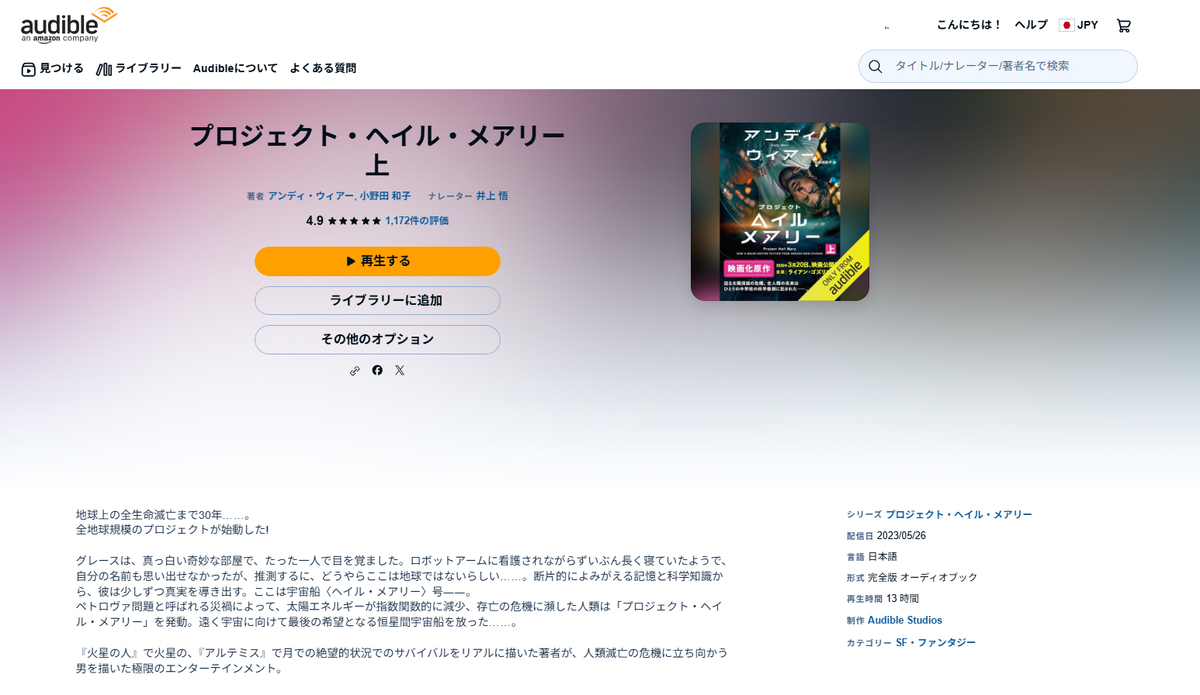This screenshot has width=1200, height=695.
Task: Open よくある質問 page
Action: 323,68
